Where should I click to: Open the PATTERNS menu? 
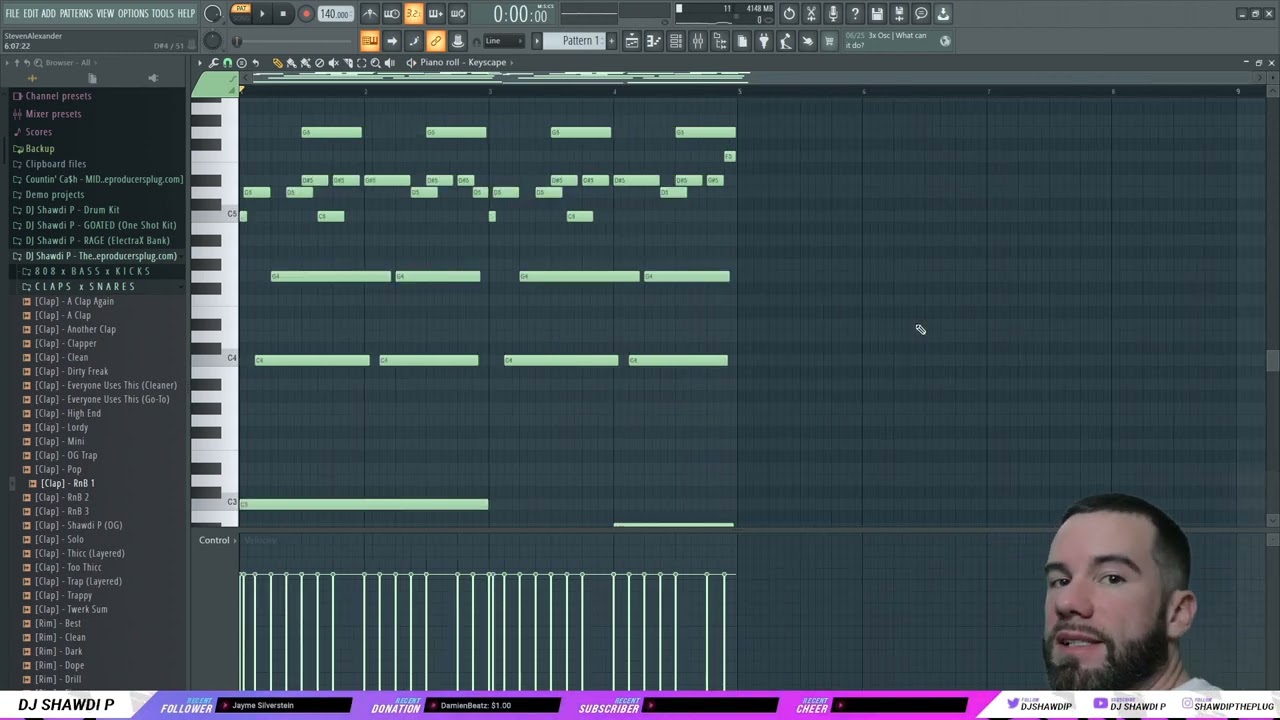(x=76, y=14)
